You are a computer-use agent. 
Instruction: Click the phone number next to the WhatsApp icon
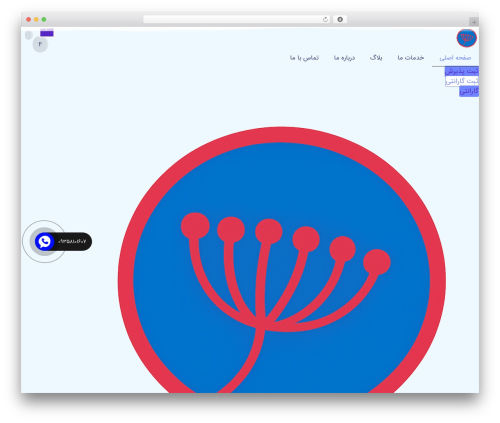[72, 241]
